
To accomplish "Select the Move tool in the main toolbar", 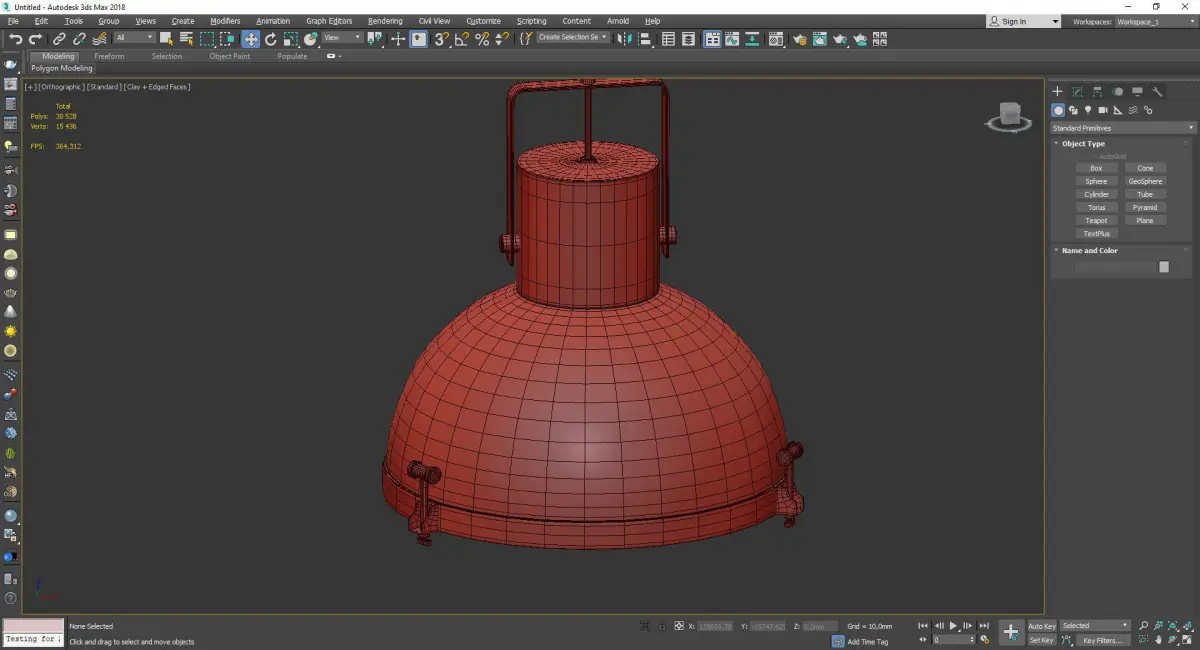I will 250,39.
